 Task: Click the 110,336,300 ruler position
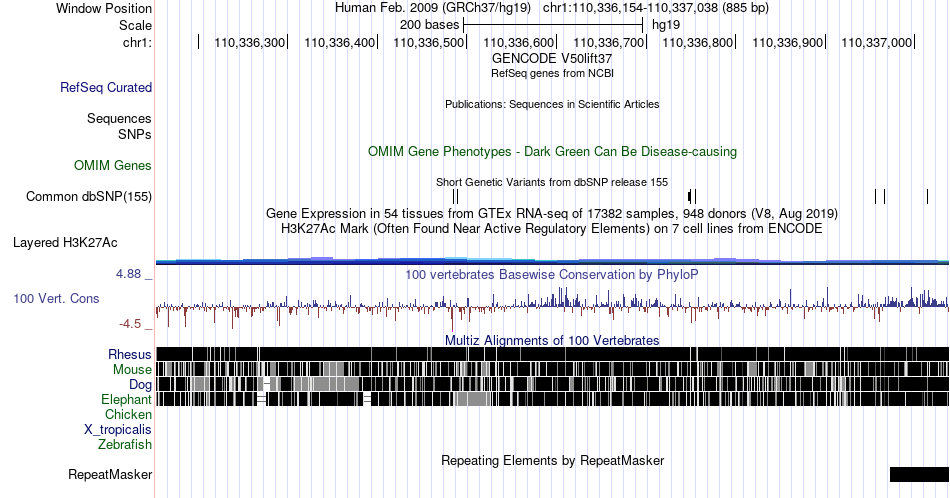click(250, 42)
